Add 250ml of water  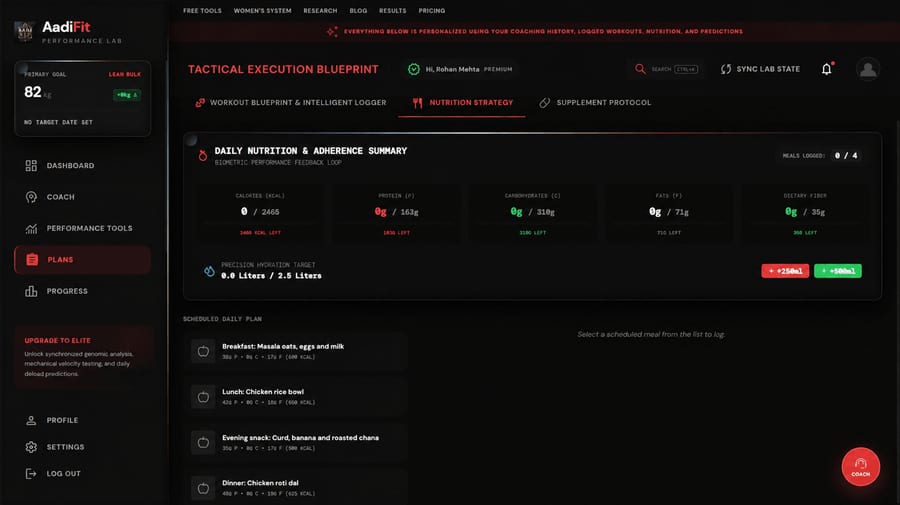pyautogui.click(x=785, y=271)
